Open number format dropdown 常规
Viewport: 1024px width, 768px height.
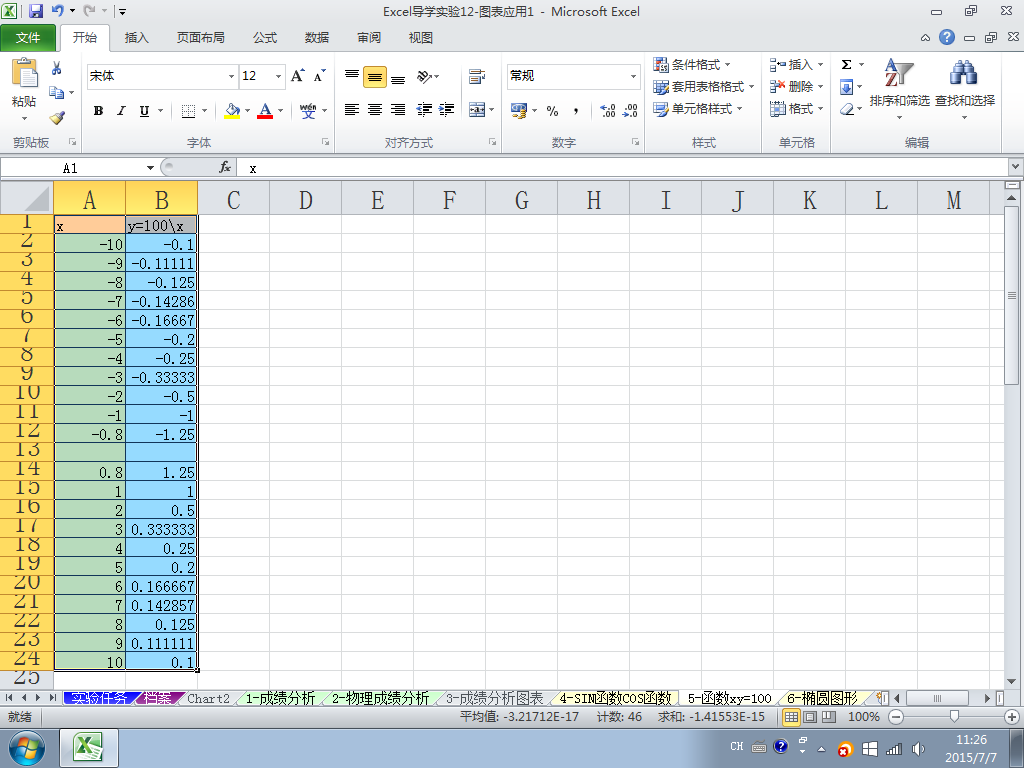click(x=633, y=76)
